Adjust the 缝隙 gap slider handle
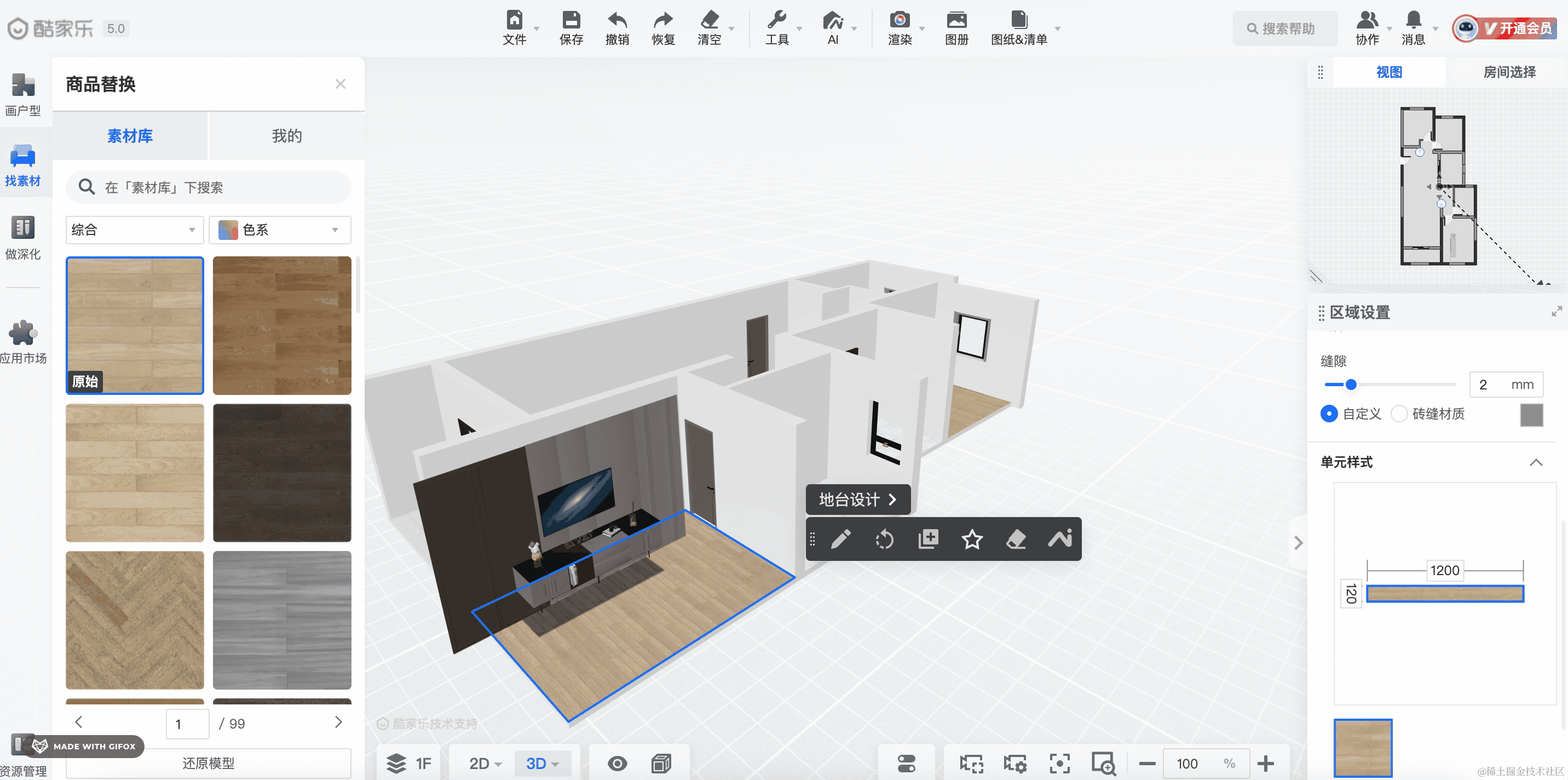 1351,384
